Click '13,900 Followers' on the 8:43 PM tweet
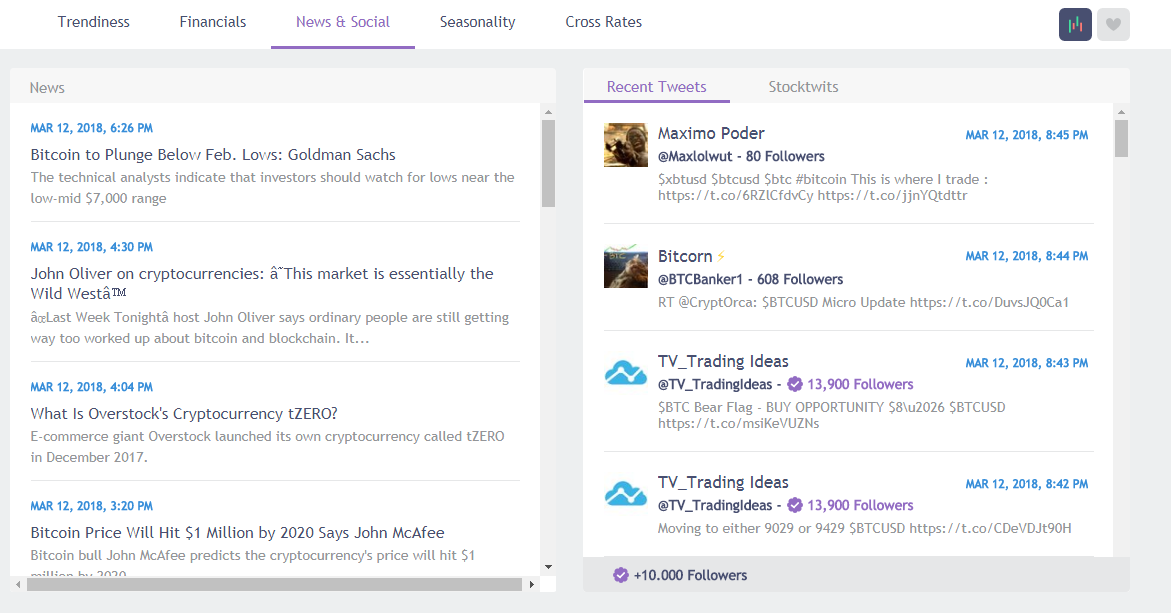Screen dimensions: 1171x613 pyautogui.click(x=860, y=385)
